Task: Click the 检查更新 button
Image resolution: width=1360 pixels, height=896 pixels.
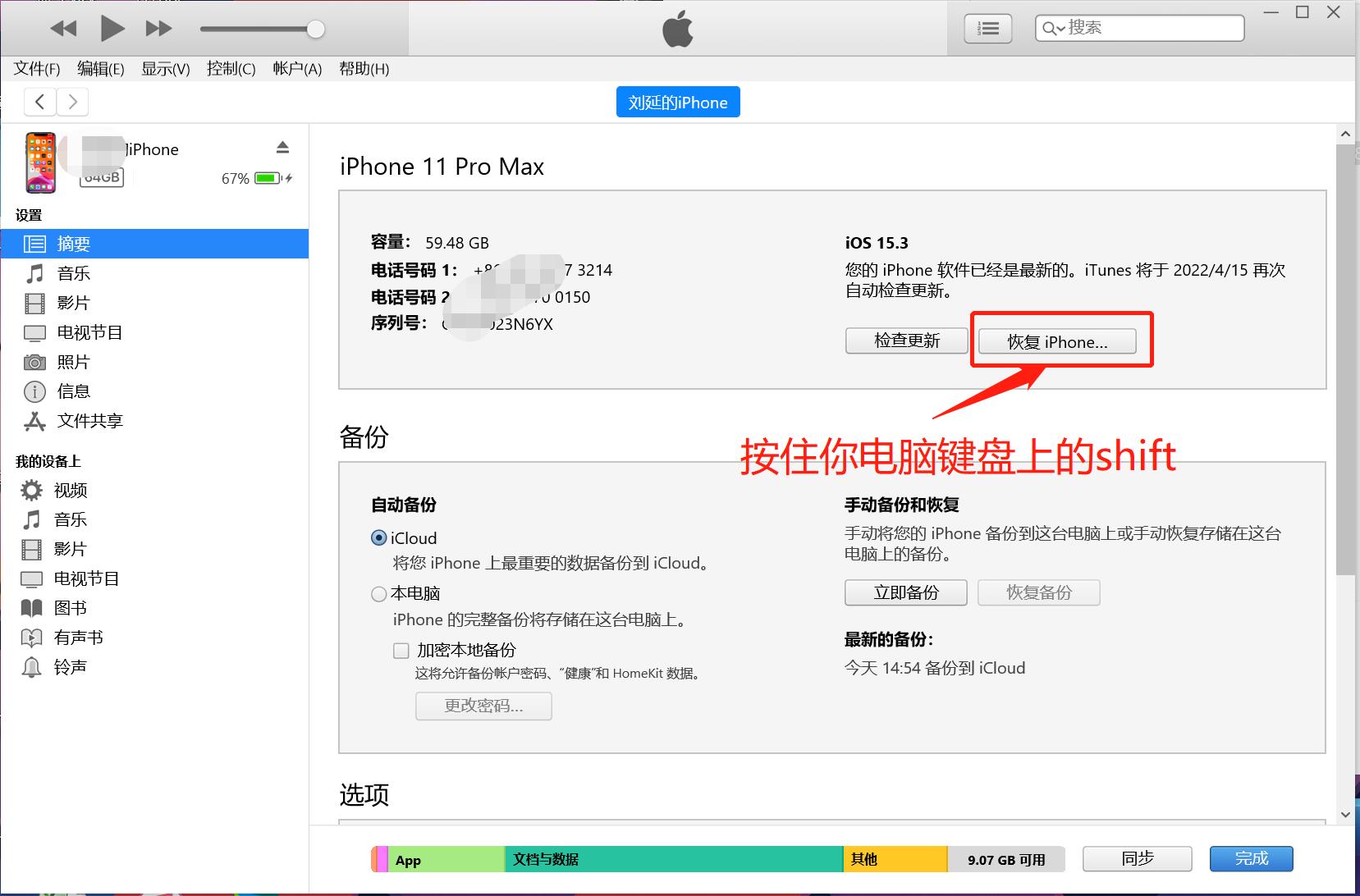Action: click(x=906, y=341)
